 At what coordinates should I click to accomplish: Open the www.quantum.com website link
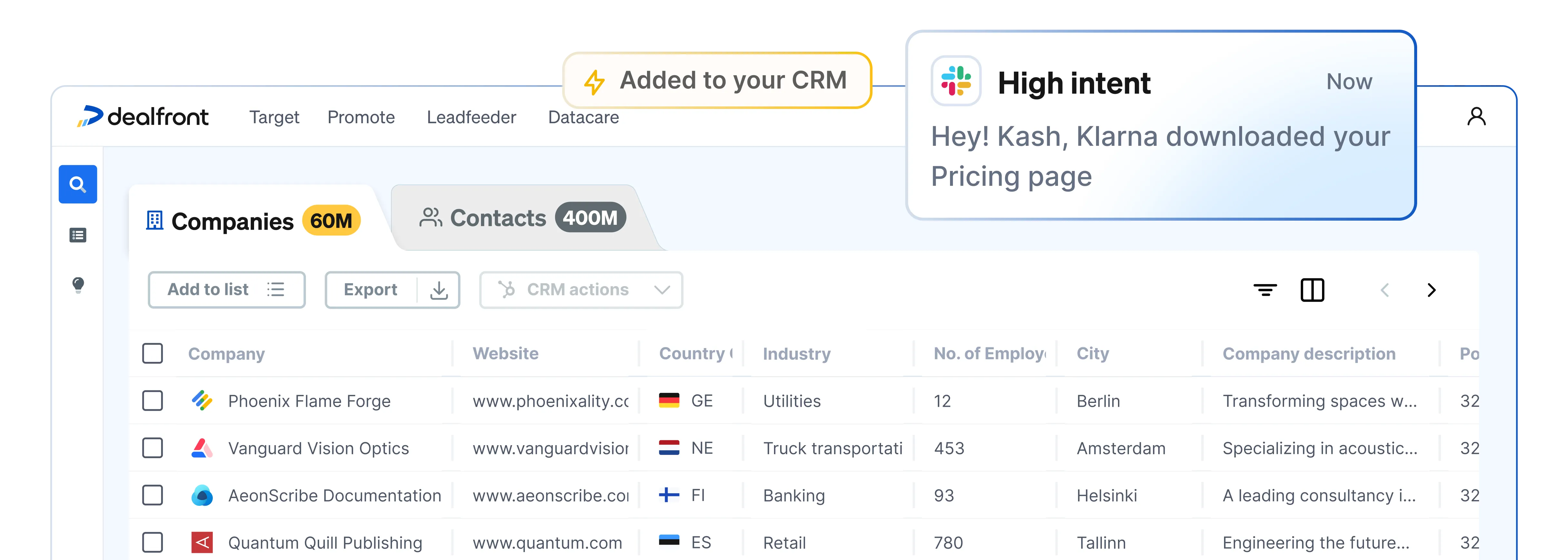(x=547, y=543)
